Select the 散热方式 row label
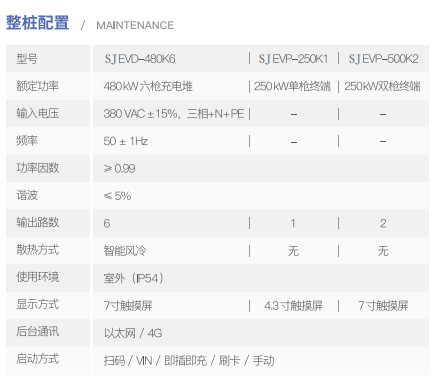Viewport: 438px width, 384px height. pos(38,250)
